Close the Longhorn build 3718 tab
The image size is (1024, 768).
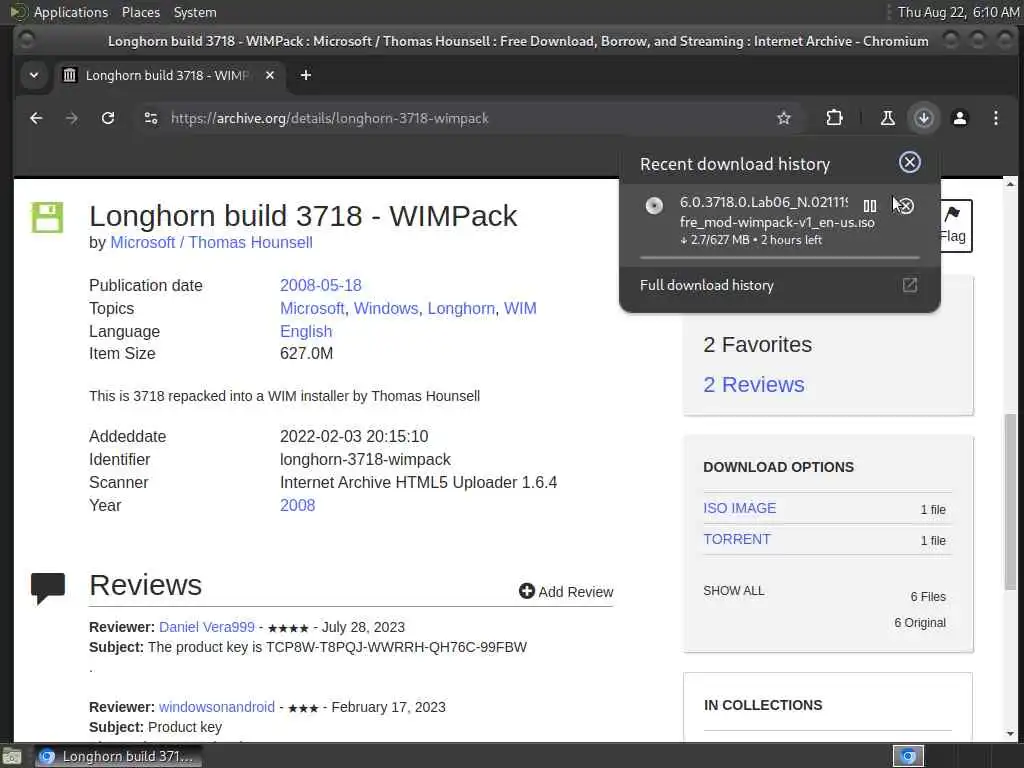269,75
